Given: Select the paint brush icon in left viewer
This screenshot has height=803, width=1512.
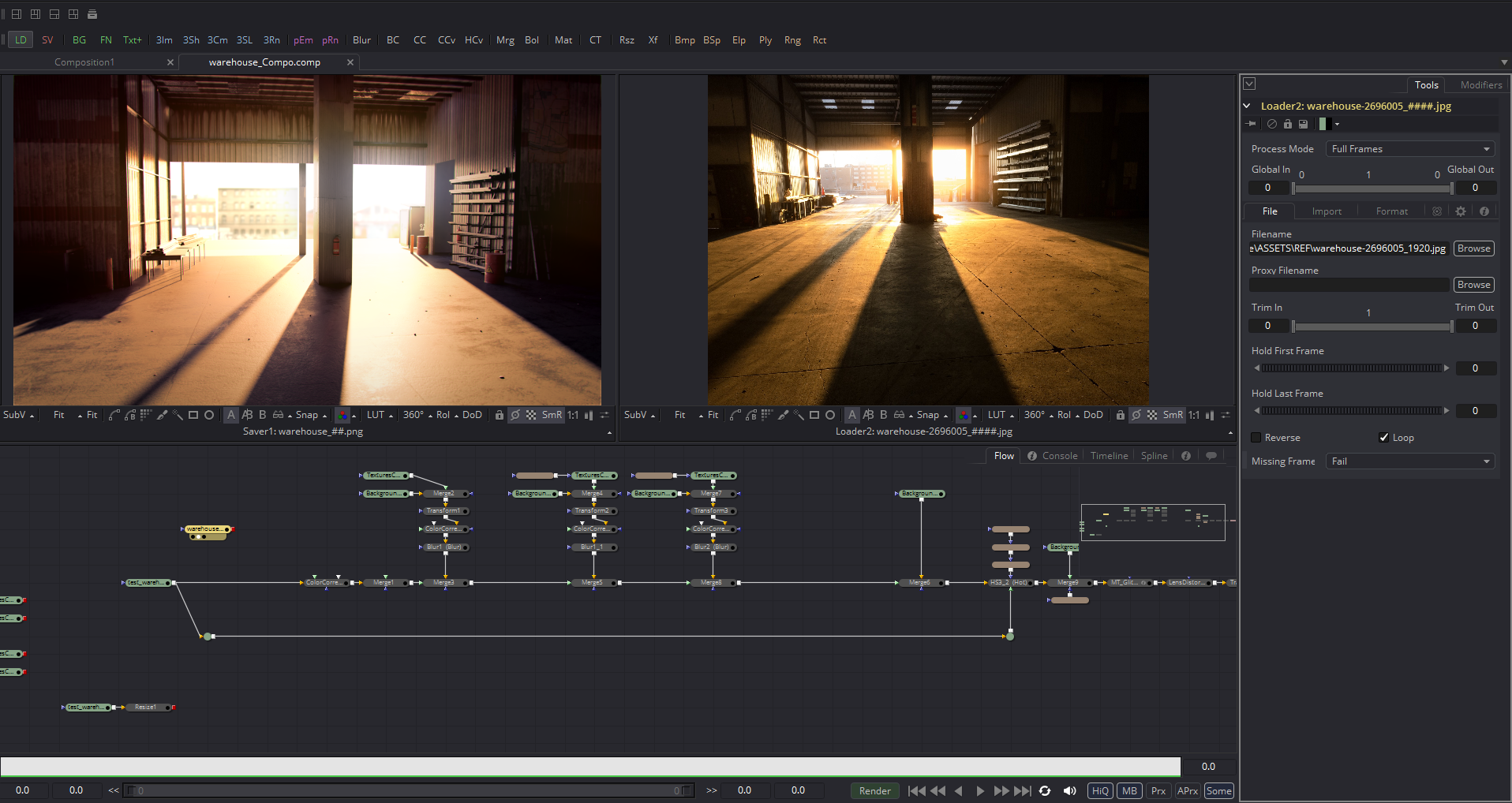Looking at the screenshot, I should 162,415.
